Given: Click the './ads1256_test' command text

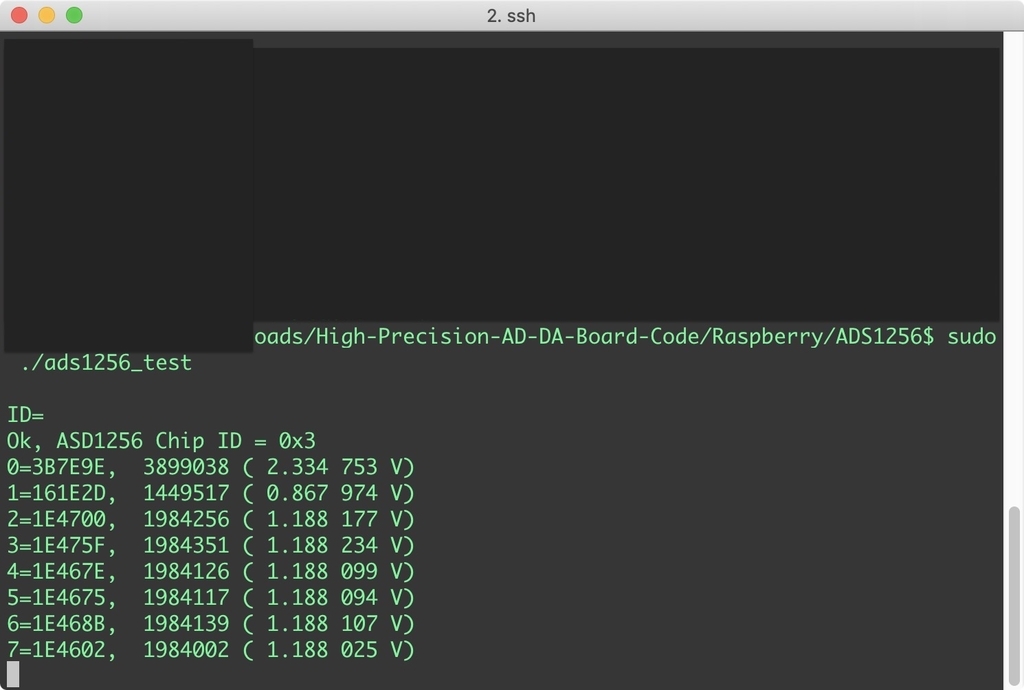Looking at the screenshot, I should (106, 362).
